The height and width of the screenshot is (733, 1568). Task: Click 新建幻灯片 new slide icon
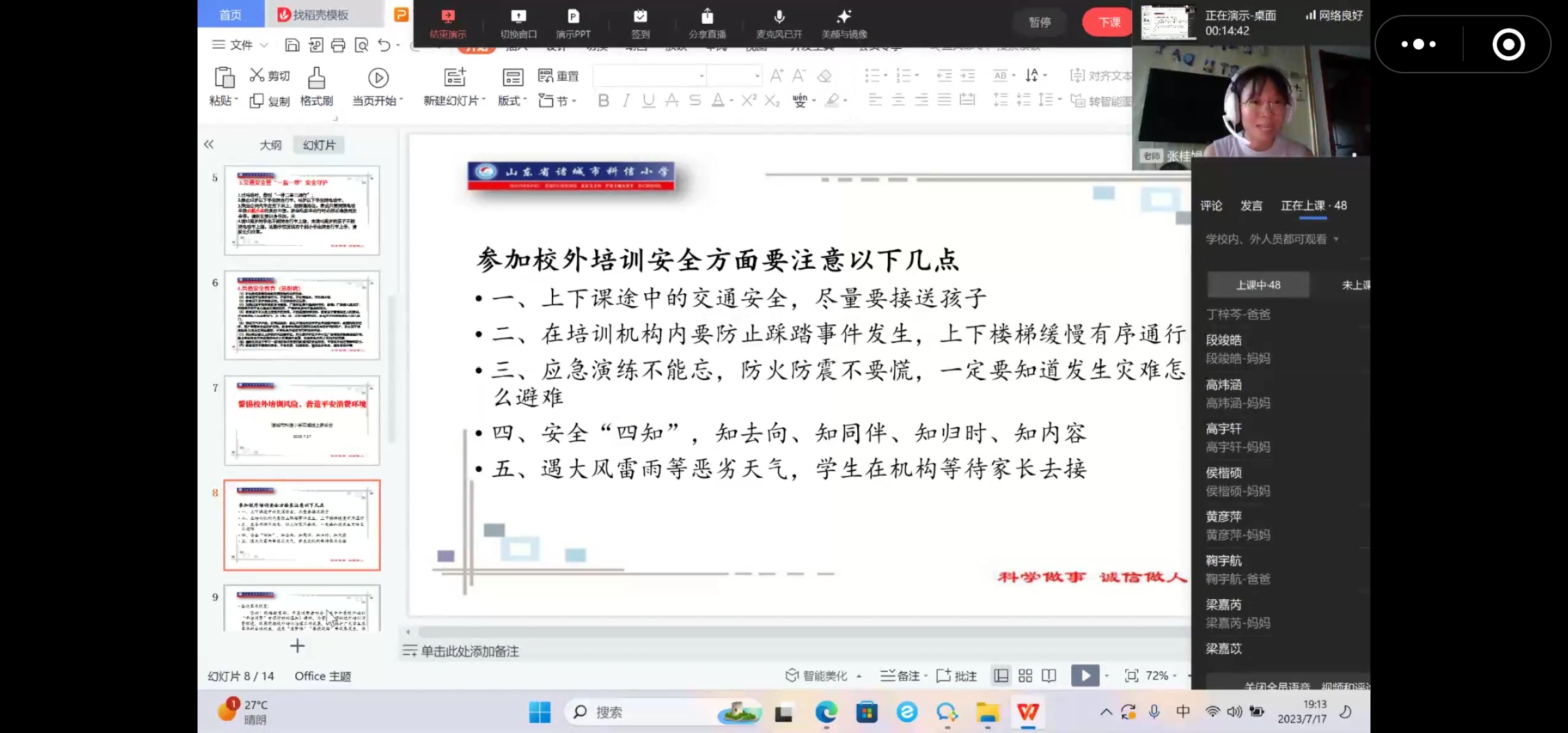point(455,77)
